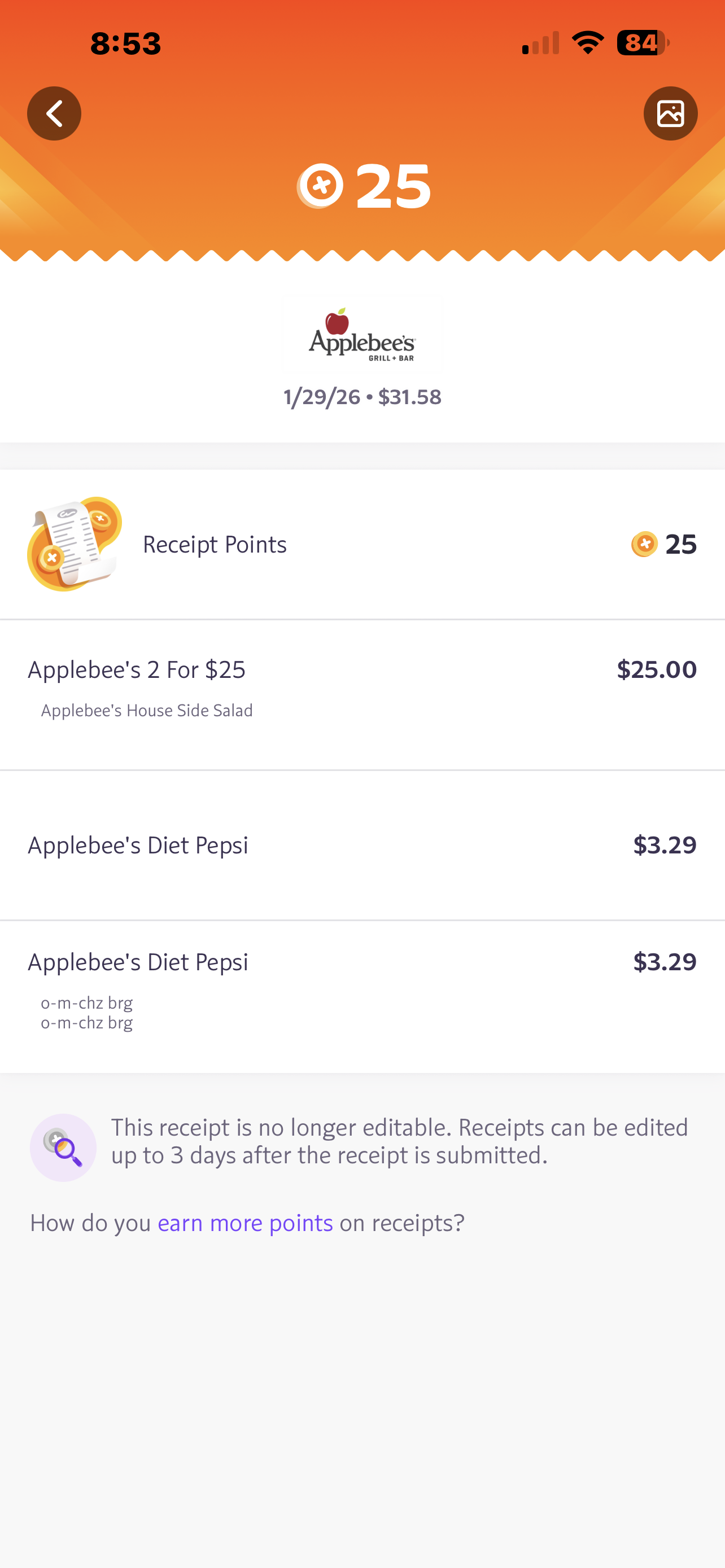Tap the Receipt Points scroll icon

click(75, 544)
